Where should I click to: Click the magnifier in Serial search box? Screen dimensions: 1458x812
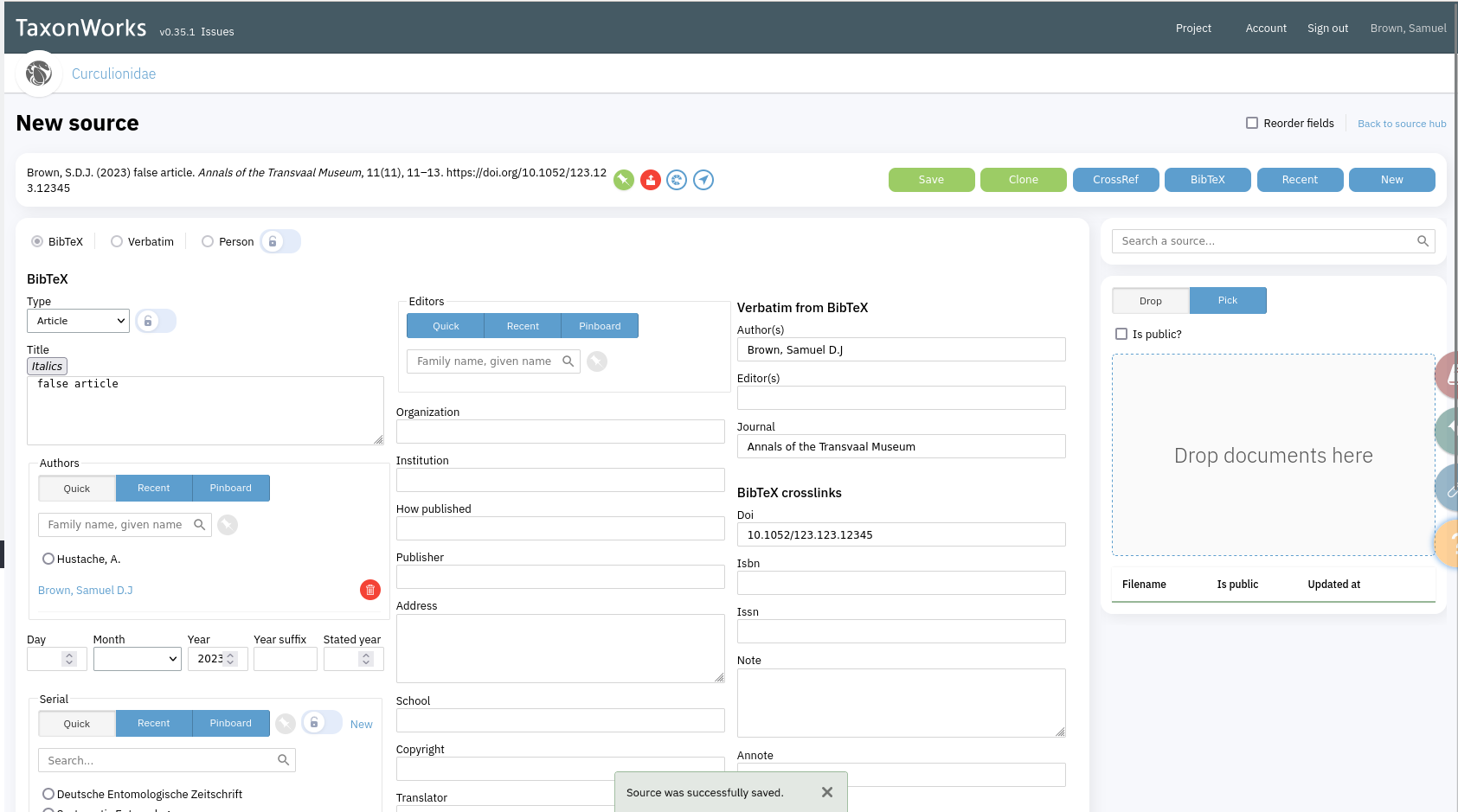[x=283, y=760]
